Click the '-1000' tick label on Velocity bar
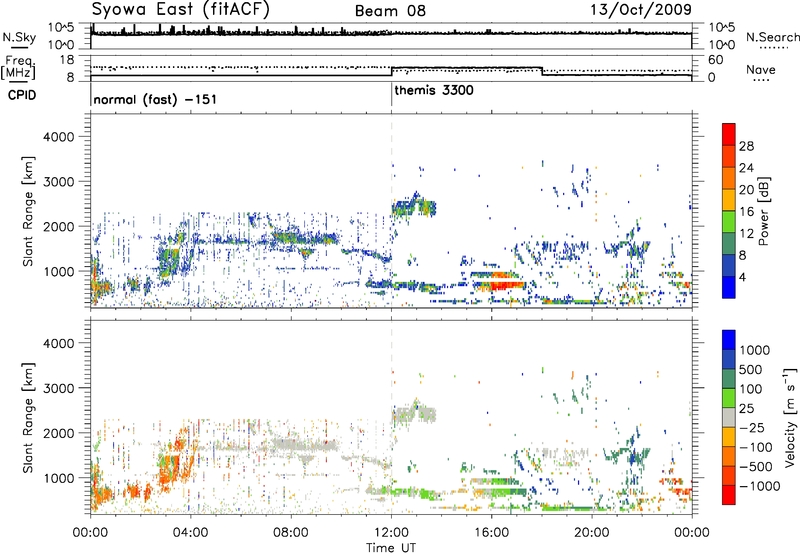 coord(760,486)
